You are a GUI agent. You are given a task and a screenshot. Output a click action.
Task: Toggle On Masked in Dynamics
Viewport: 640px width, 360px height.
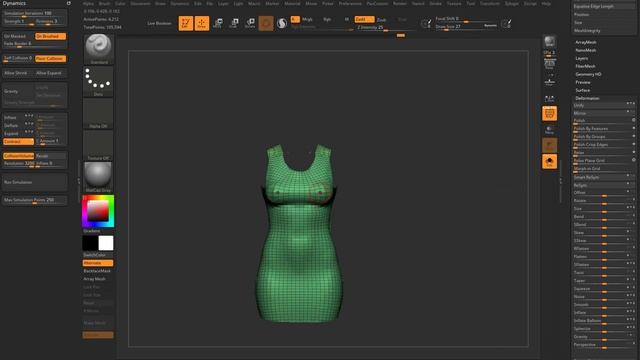tap(18, 36)
